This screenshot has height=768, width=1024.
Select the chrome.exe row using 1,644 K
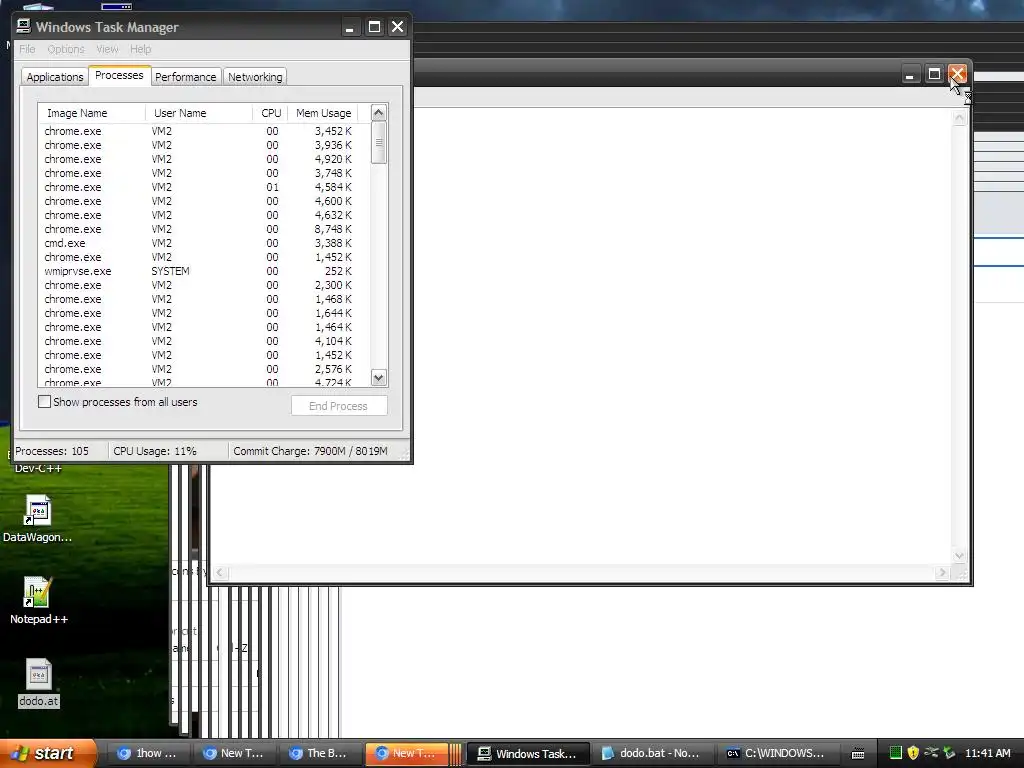(204, 313)
